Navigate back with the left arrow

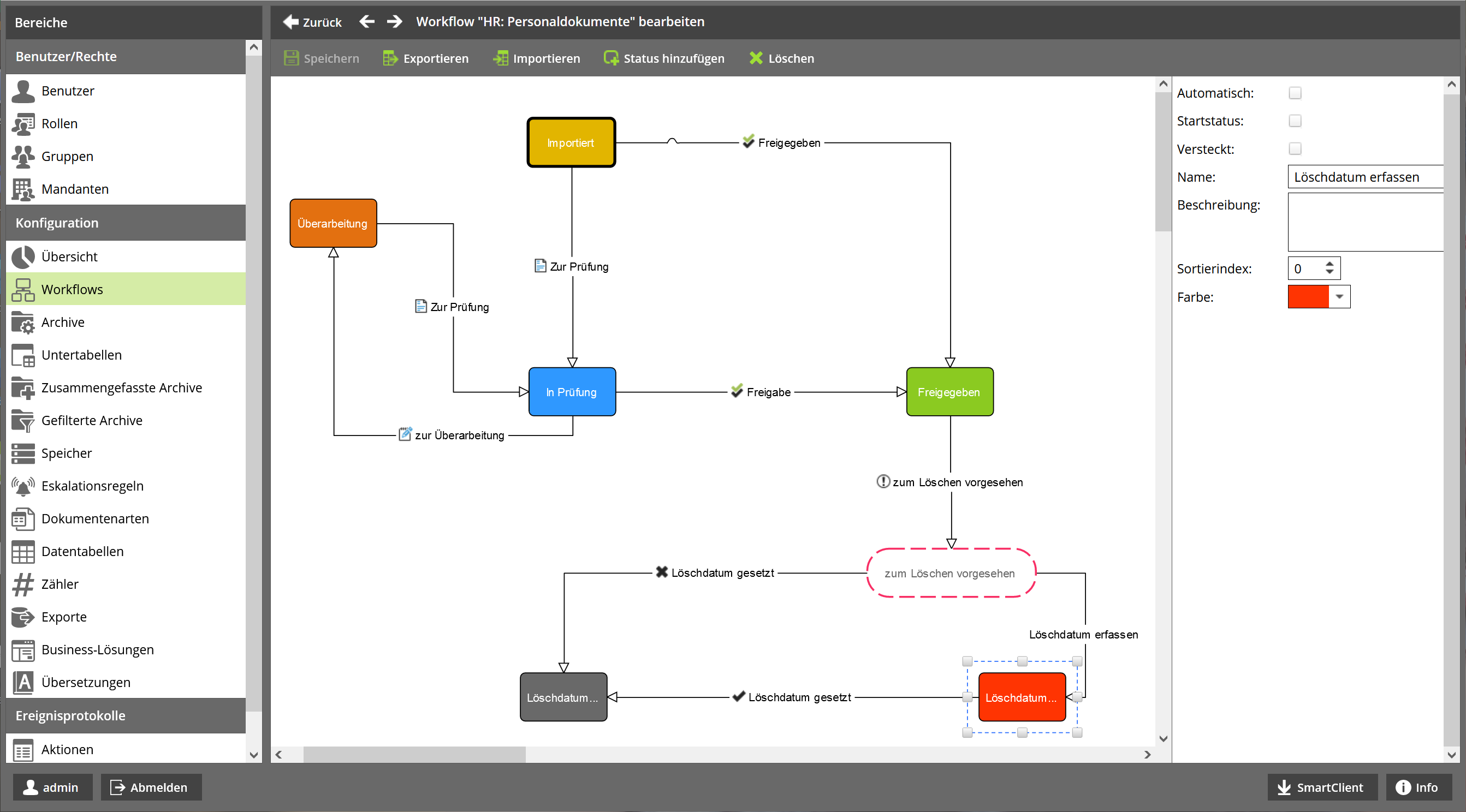pos(367,22)
